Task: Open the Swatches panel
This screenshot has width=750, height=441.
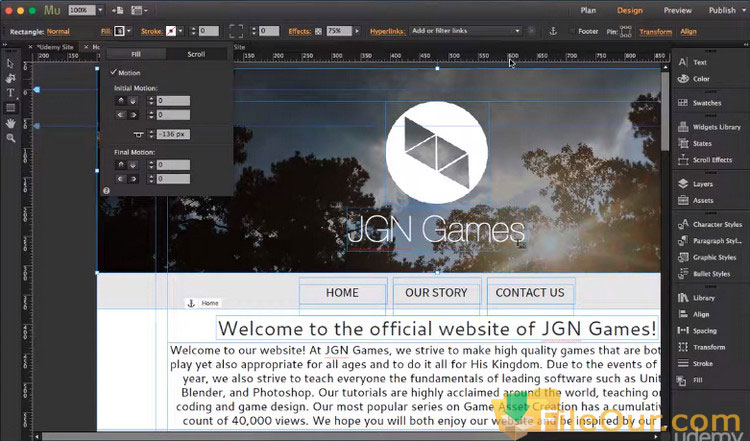Action: (x=699, y=103)
